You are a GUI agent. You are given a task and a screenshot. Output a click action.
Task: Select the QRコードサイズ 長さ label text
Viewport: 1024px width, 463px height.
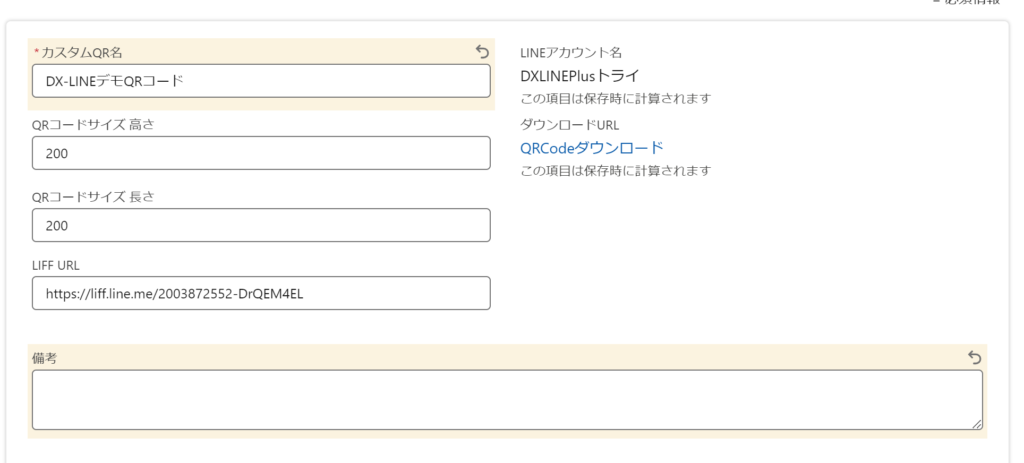93,196
